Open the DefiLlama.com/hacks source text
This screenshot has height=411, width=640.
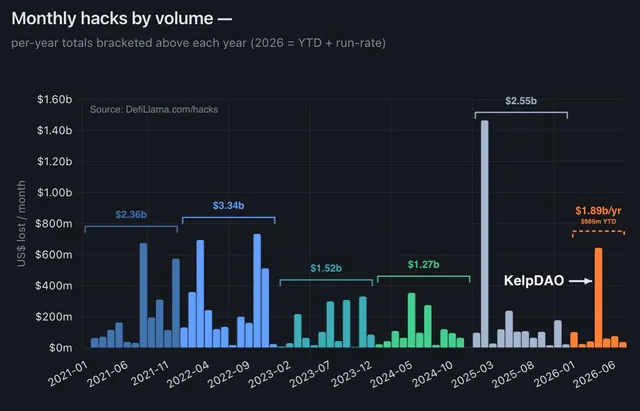154,109
